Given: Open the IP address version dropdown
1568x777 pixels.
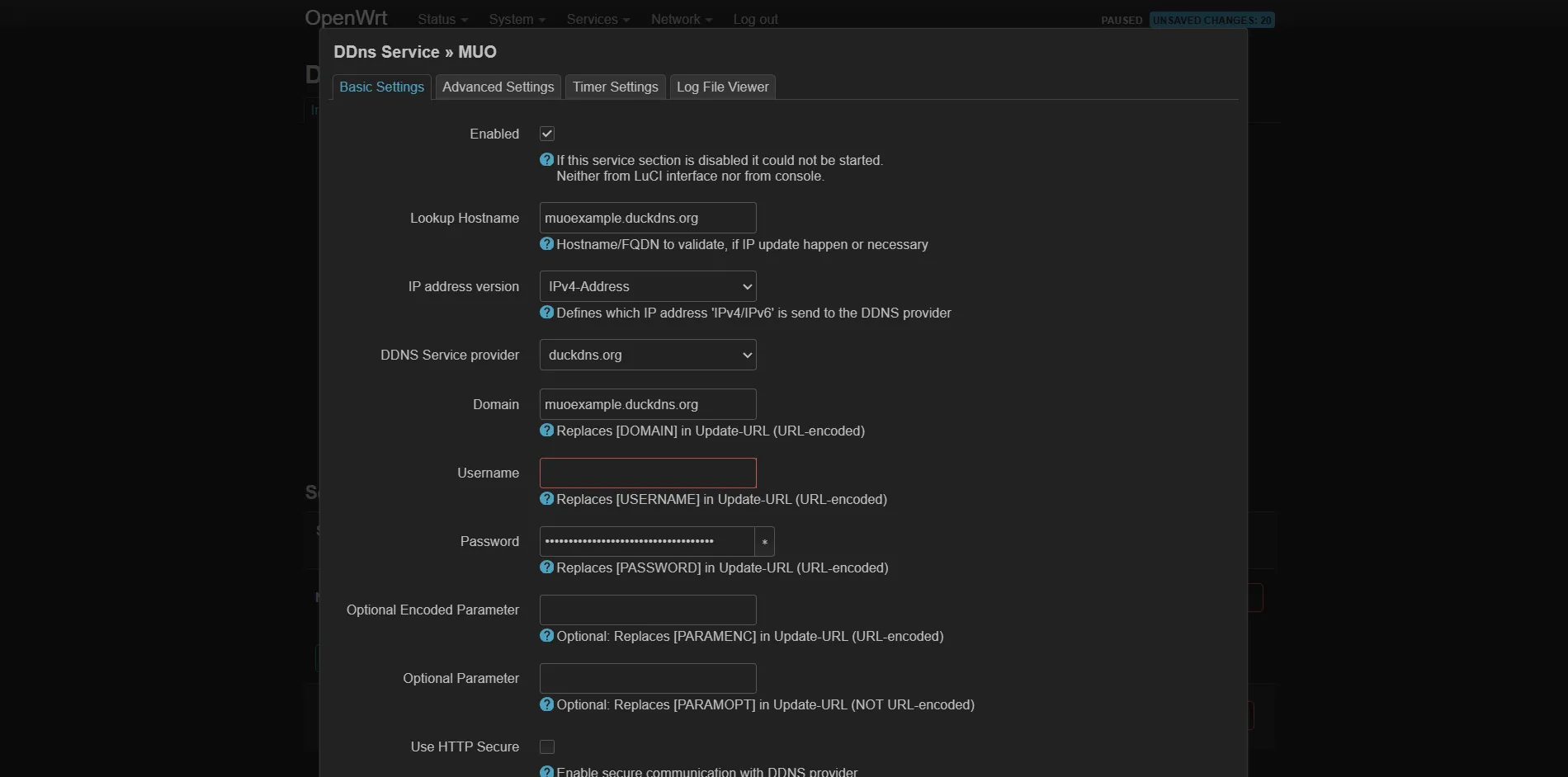Looking at the screenshot, I should [x=647, y=286].
